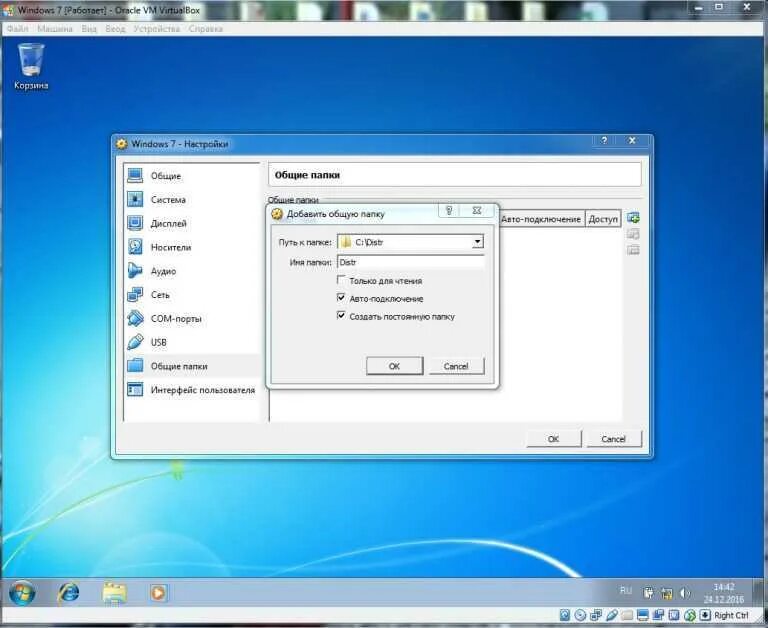The width and height of the screenshot is (768, 628).
Task: Click the hard disk status bar icon
Action: click(565, 615)
